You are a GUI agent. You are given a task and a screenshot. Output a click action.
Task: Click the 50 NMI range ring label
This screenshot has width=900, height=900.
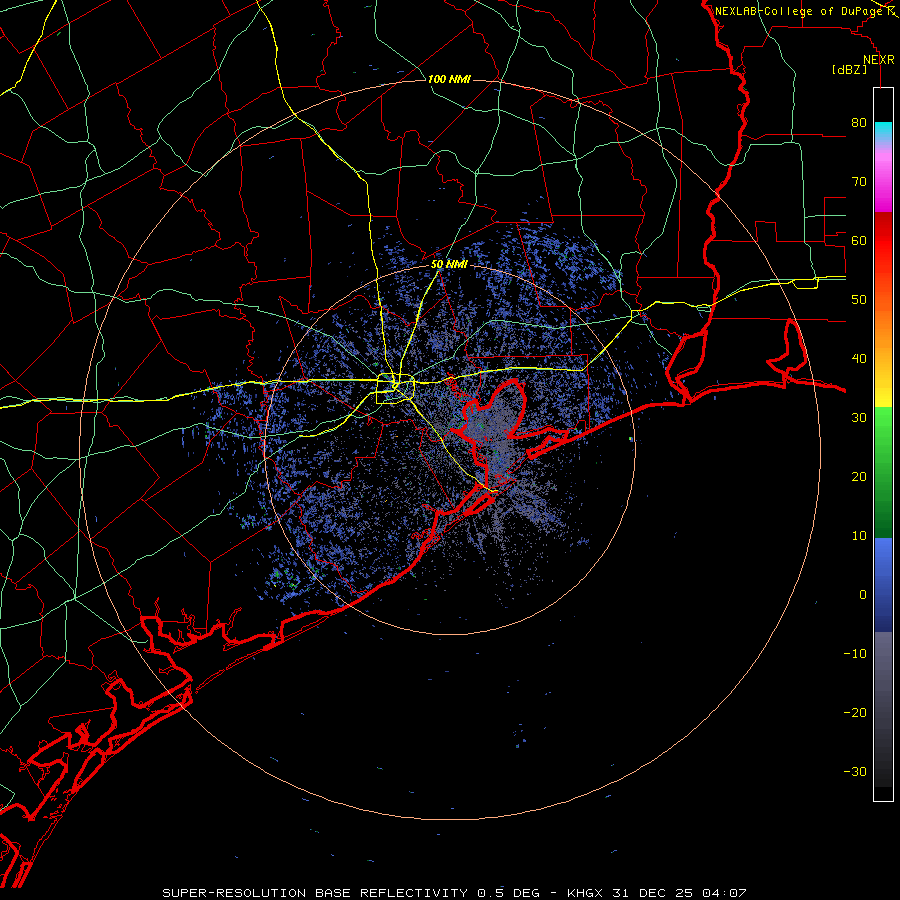pyautogui.click(x=449, y=264)
